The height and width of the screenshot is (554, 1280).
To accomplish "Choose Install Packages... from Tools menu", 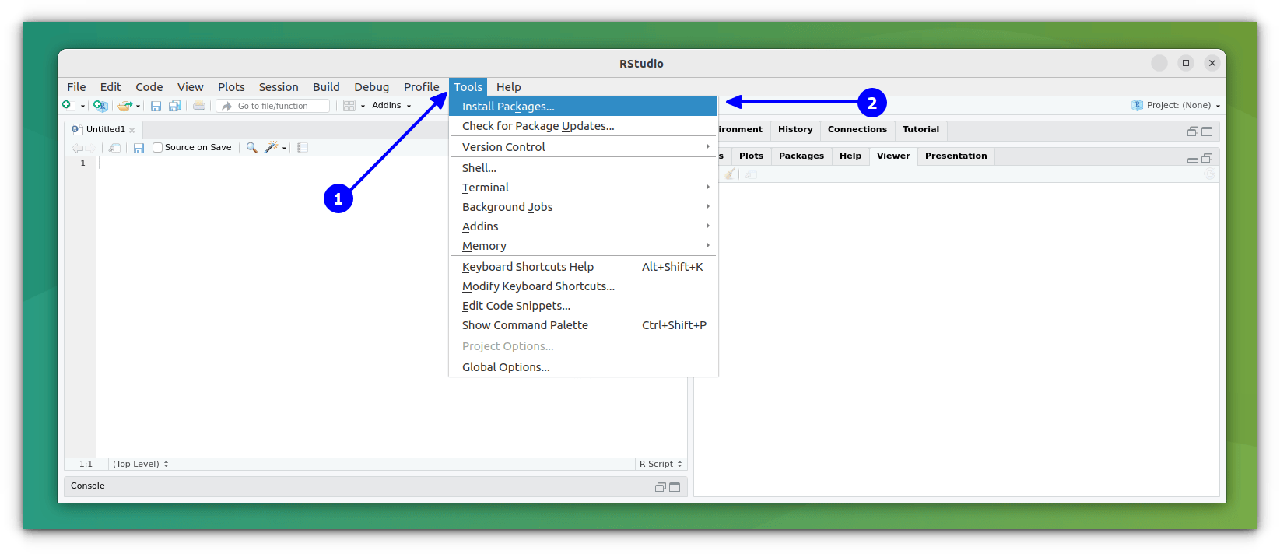I will coord(508,106).
